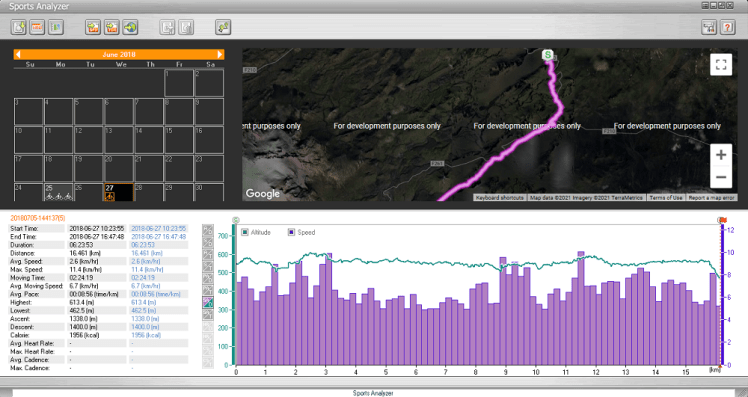Click the Avg. Pace label

[x=24, y=294]
